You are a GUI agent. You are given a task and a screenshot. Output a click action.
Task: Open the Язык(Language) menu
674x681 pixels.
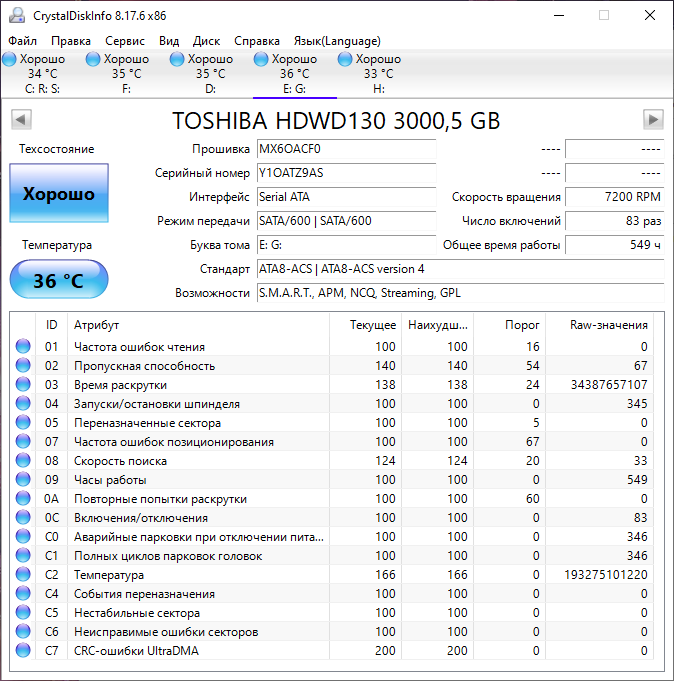coord(337,41)
